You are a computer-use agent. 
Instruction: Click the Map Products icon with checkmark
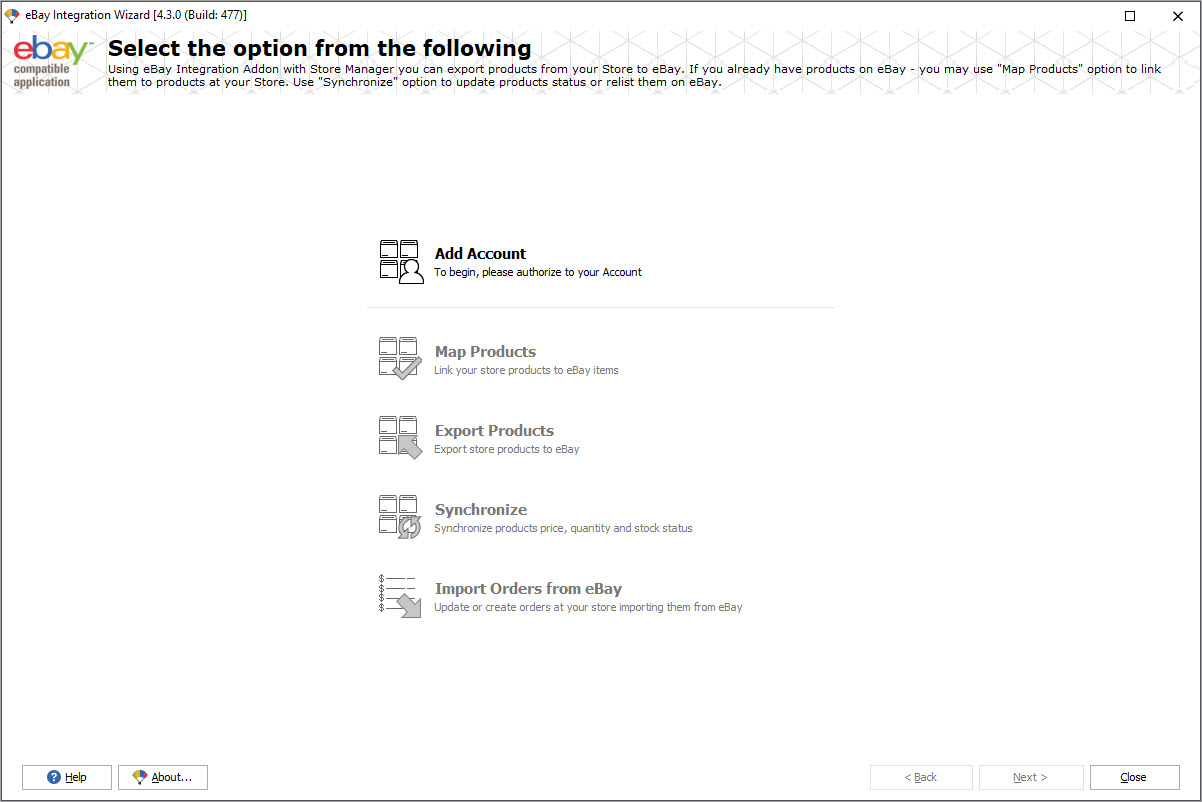coord(400,358)
